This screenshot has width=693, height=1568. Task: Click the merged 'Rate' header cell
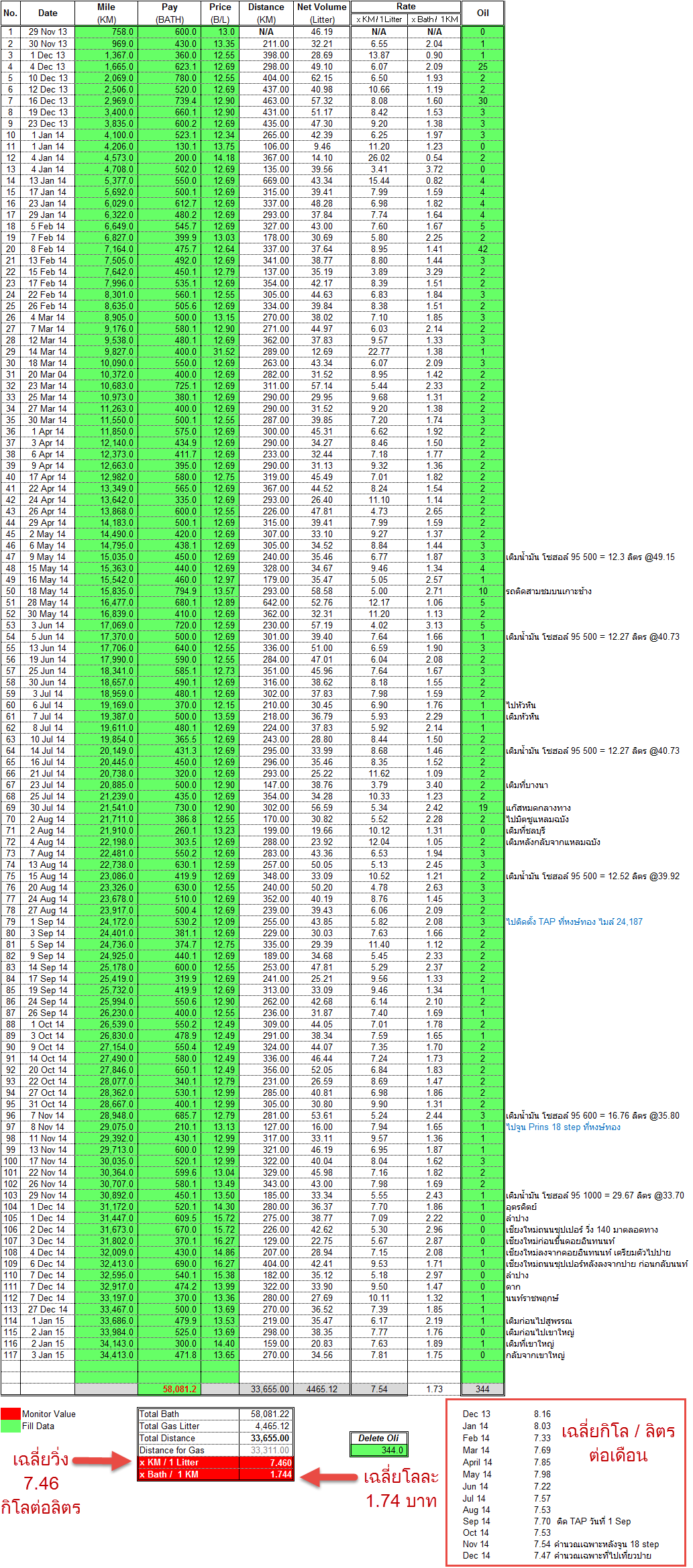[x=406, y=7]
